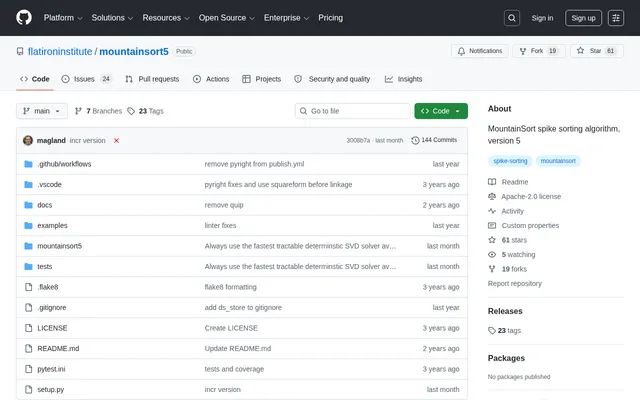Focus the Go to file field
640x400 pixels.
coord(353,111)
